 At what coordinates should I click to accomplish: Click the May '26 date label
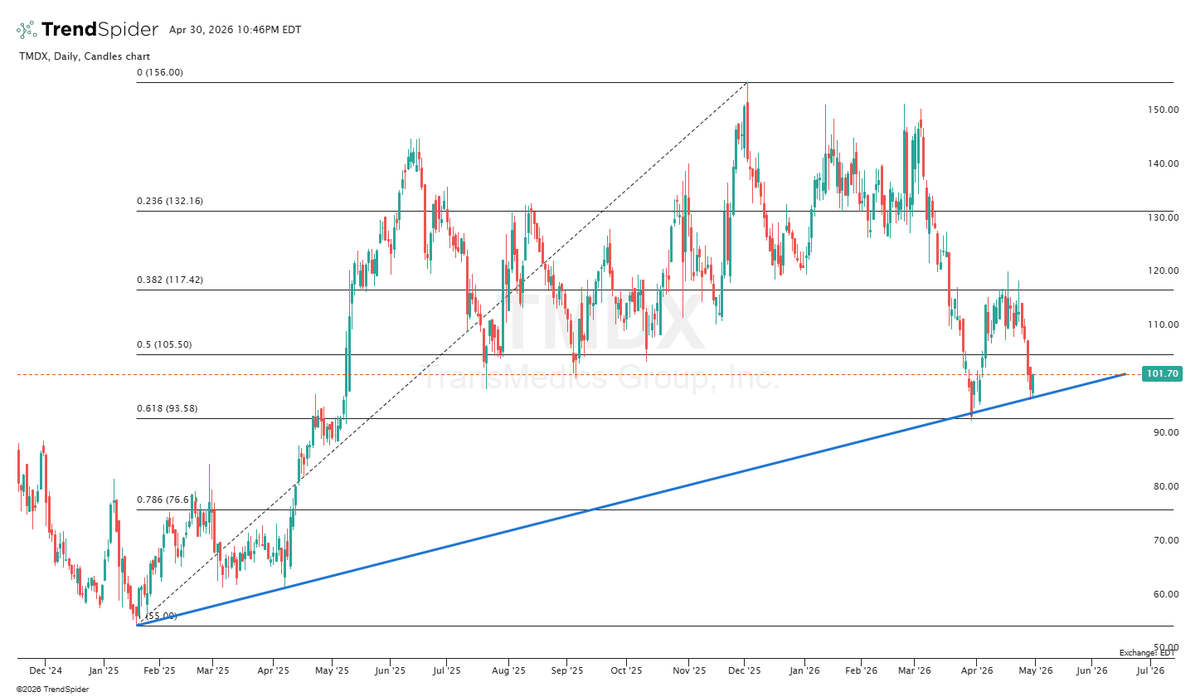click(x=1034, y=672)
